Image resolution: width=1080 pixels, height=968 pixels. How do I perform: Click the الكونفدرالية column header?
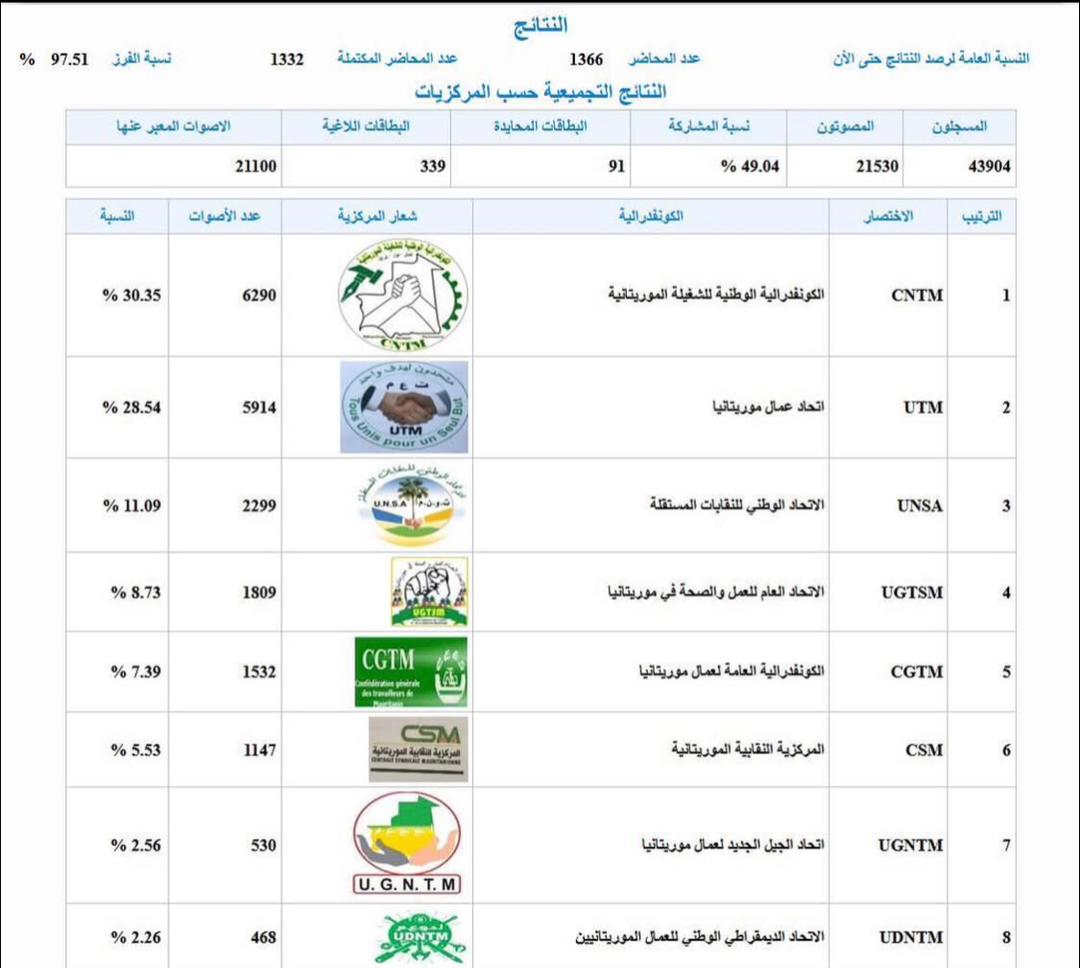click(651, 216)
